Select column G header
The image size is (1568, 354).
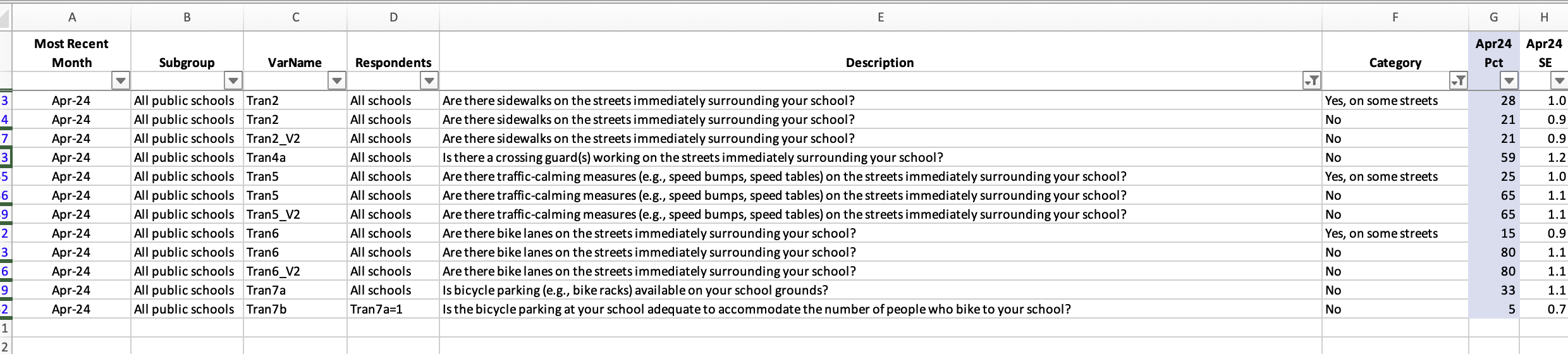click(1493, 18)
